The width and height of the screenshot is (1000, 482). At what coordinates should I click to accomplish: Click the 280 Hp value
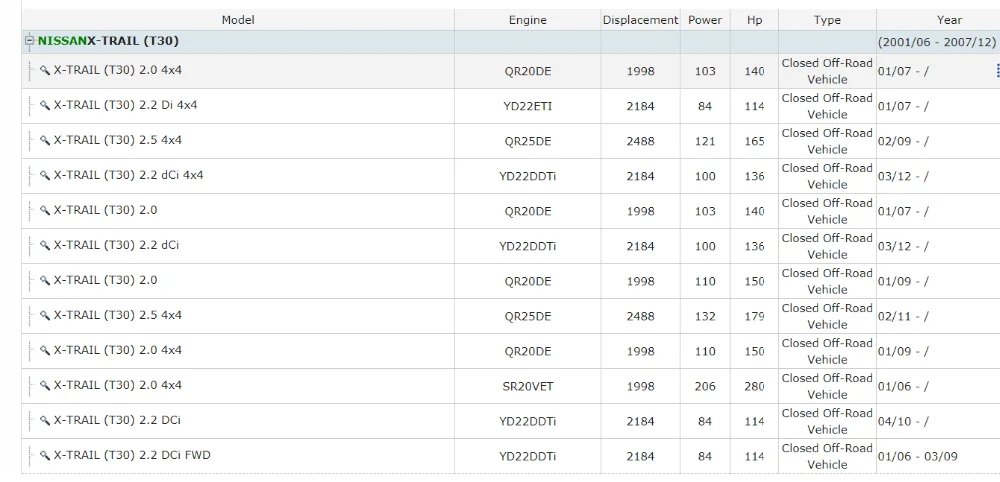pyautogui.click(x=754, y=386)
